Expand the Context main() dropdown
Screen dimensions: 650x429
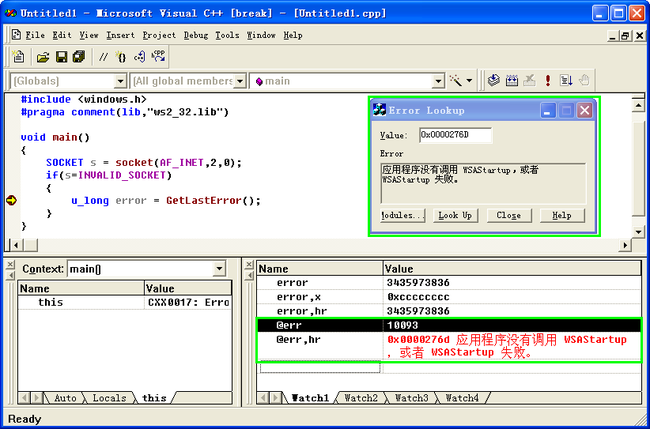tap(220, 269)
